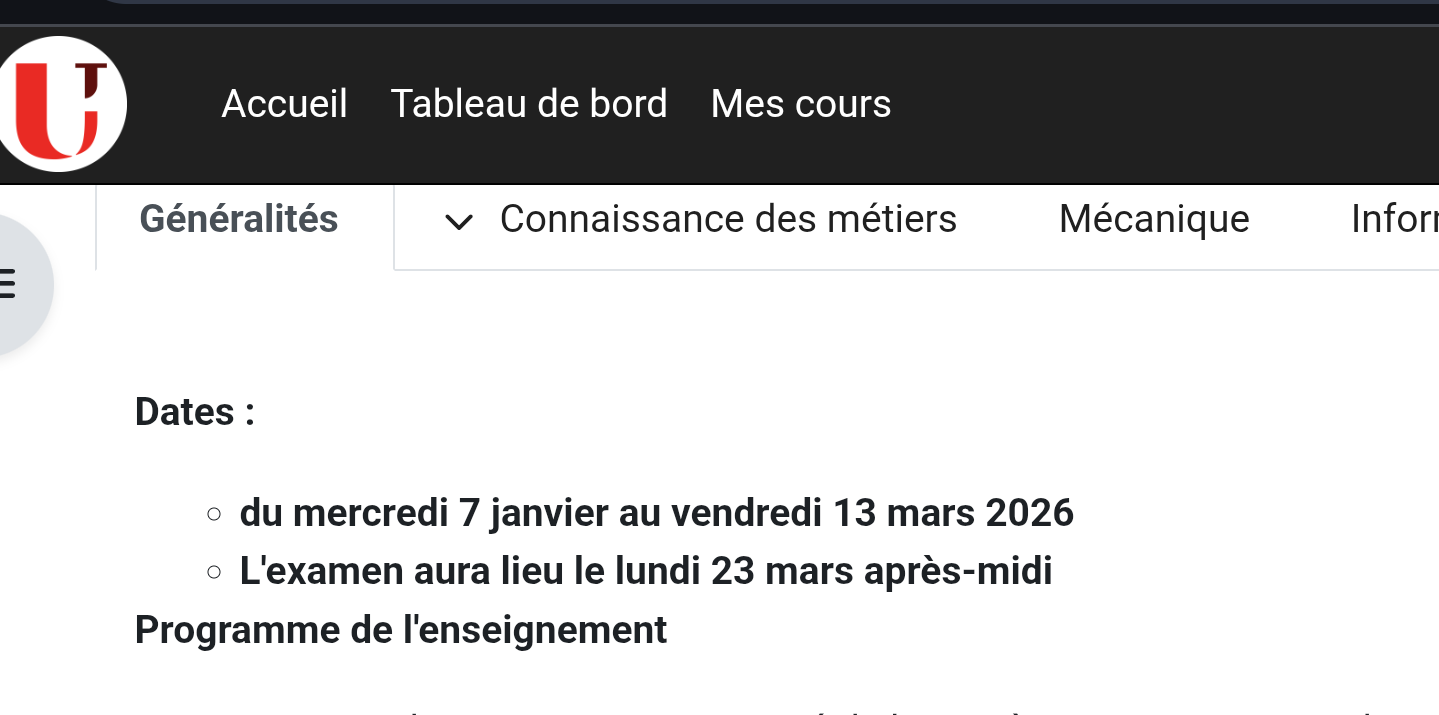Click the "Programme de l'enseignement" heading

pos(400,630)
